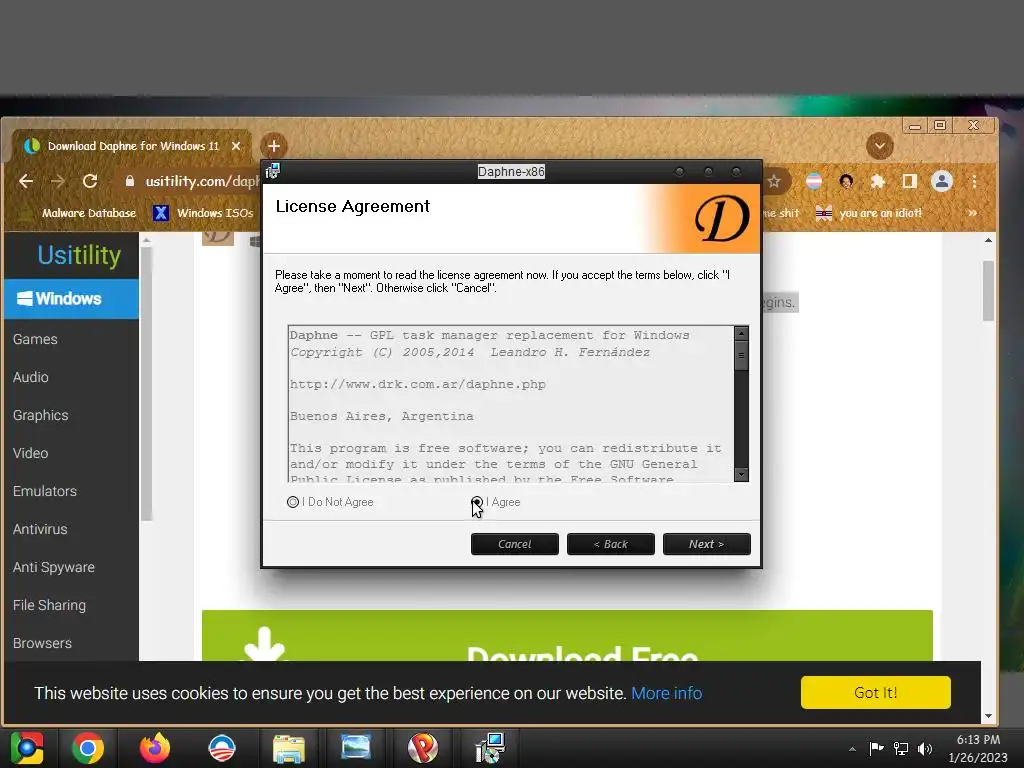The width and height of the screenshot is (1024, 768).
Task: Open the red P app on the taskbar
Action: pos(423,748)
